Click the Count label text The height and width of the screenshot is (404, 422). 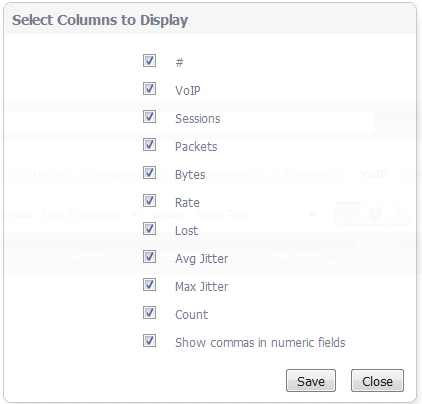pyautogui.click(x=192, y=315)
